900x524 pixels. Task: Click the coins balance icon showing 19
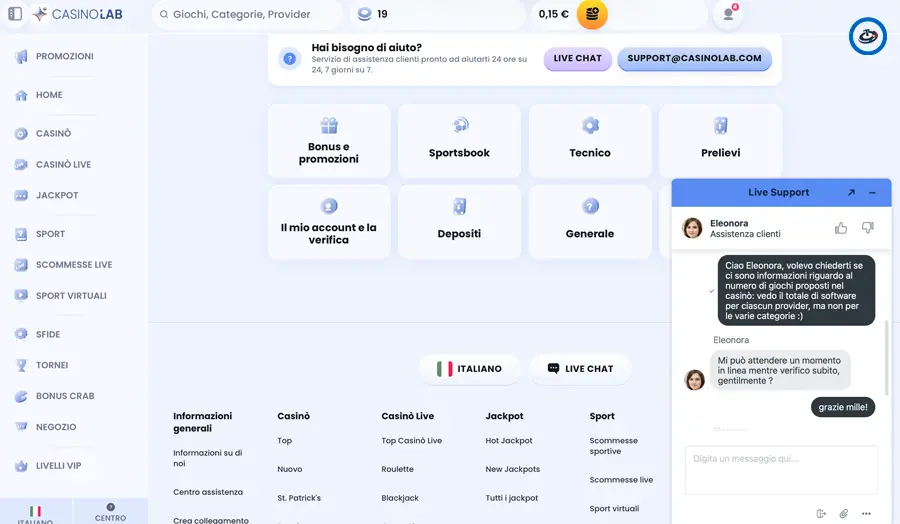pyautogui.click(x=364, y=14)
